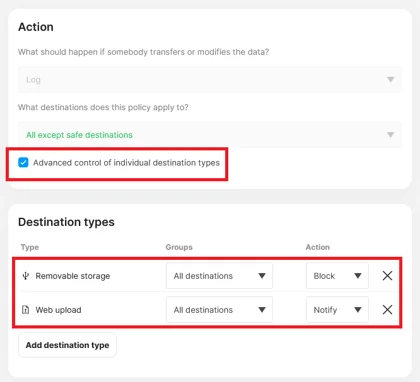Click the arrow of the Notify action dropdown
This screenshot has width=420, height=382.
click(358, 310)
